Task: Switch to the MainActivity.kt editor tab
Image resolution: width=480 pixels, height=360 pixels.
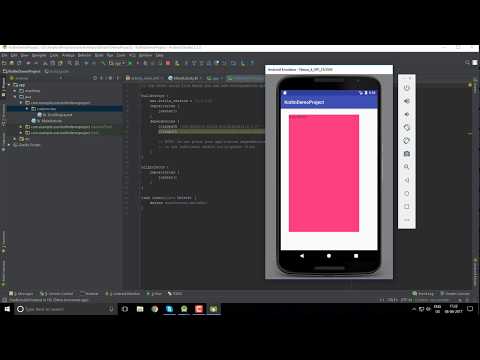Action: coord(185,78)
